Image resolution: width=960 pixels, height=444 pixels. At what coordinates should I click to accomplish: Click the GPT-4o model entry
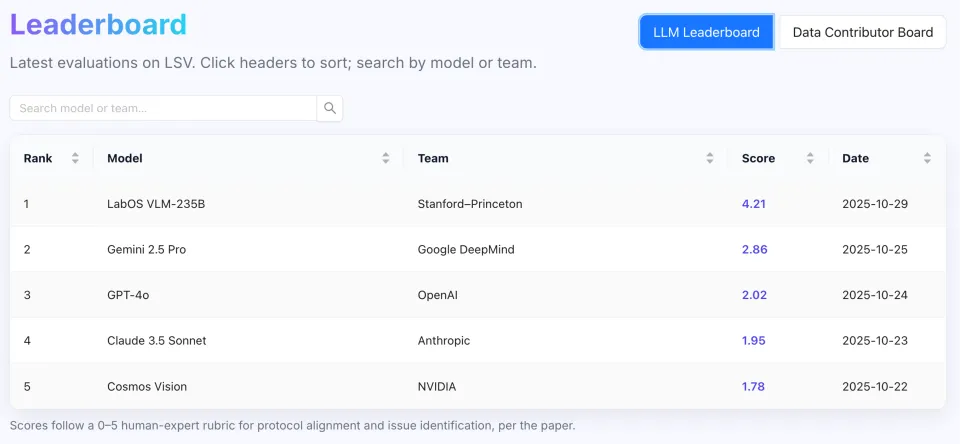click(x=128, y=295)
